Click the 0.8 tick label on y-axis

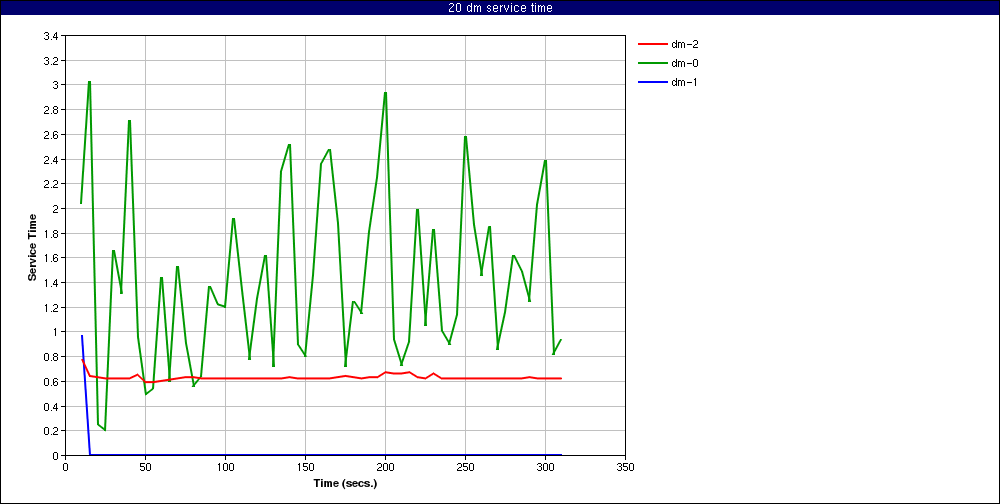pos(50,357)
